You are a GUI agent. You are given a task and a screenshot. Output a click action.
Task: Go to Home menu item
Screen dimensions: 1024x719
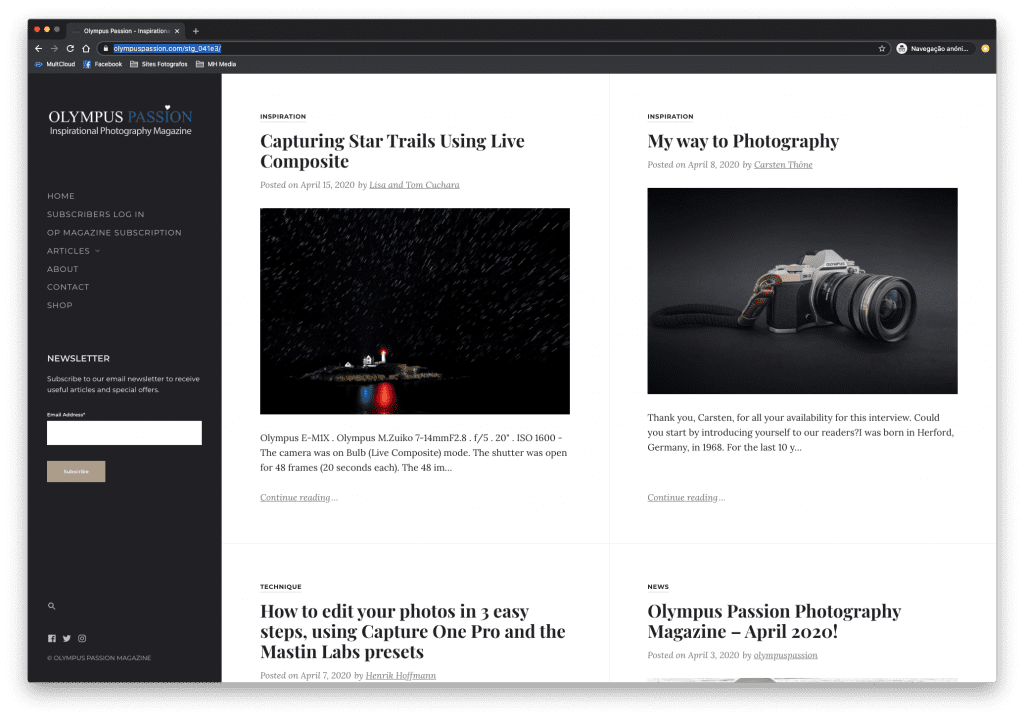61,196
